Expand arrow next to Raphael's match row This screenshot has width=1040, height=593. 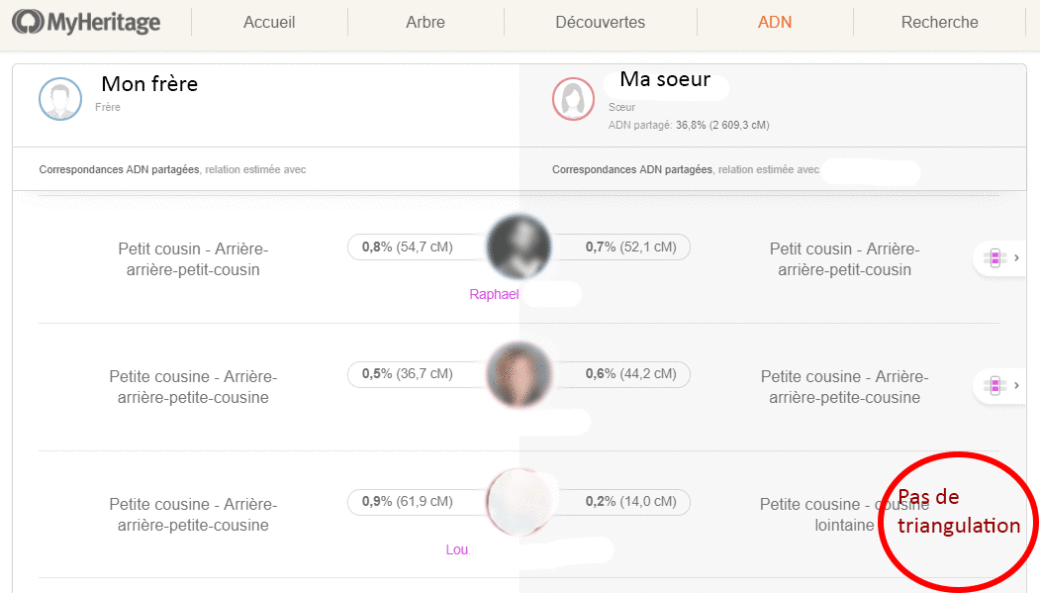pos(1017,258)
